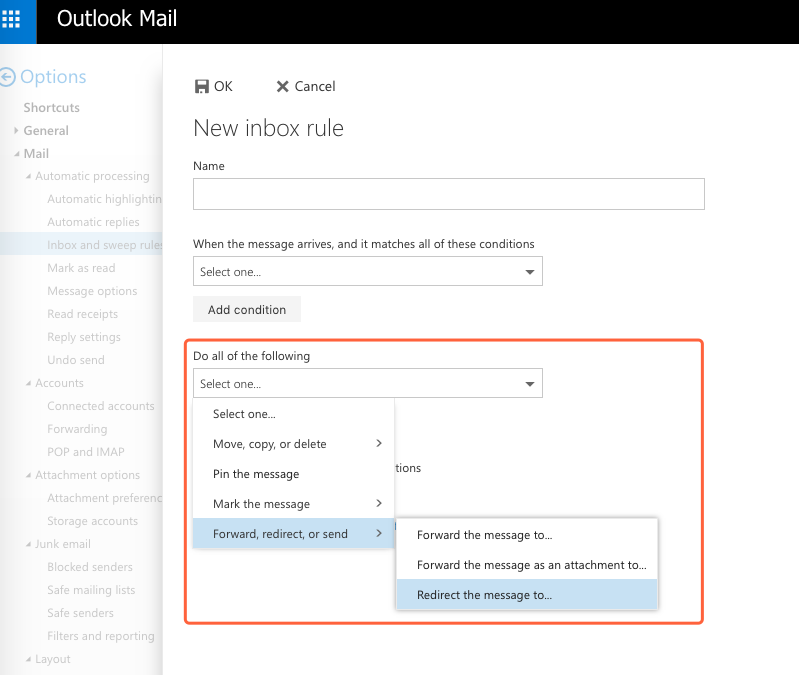Go to Blocked senders settings

pos(90,567)
